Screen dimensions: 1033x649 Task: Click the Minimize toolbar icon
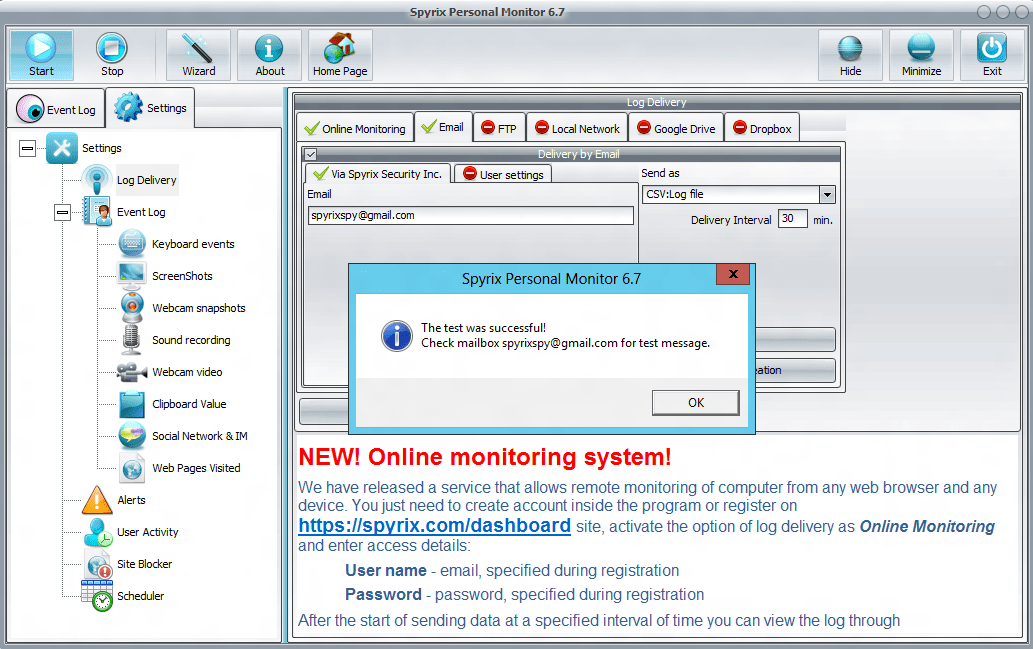coord(920,48)
